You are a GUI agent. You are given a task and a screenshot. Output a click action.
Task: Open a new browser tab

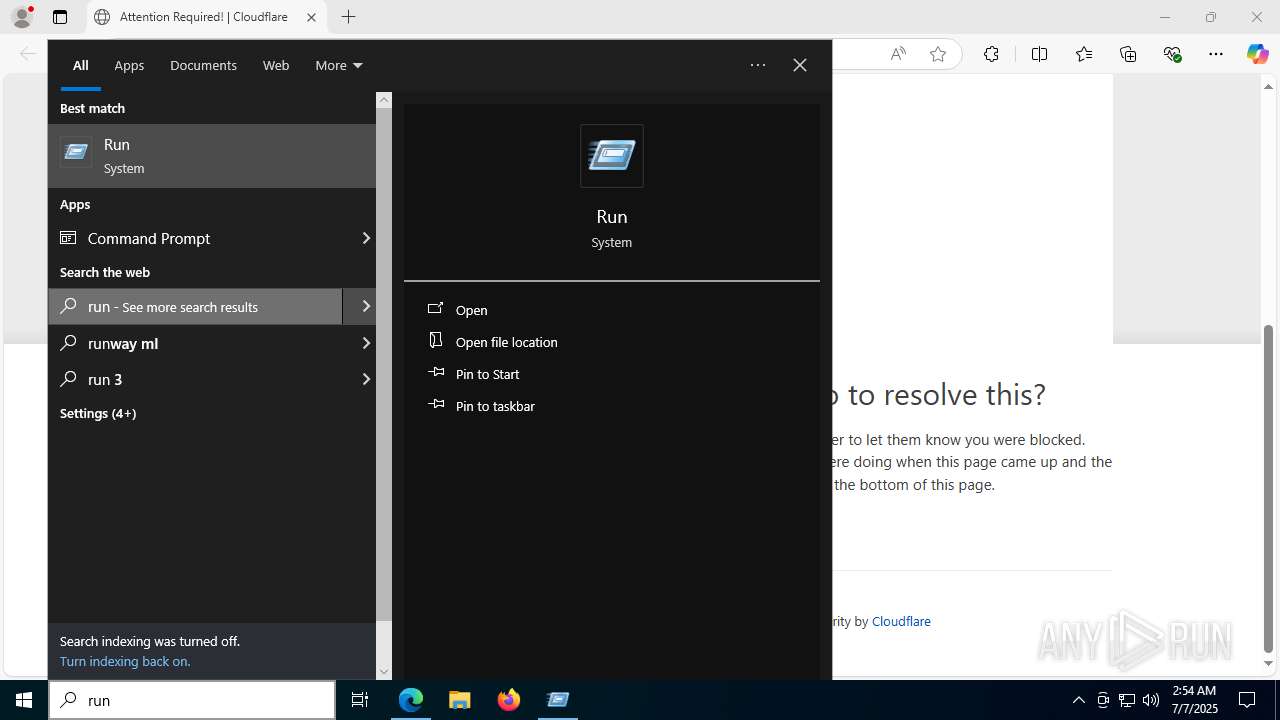pos(348,17)
